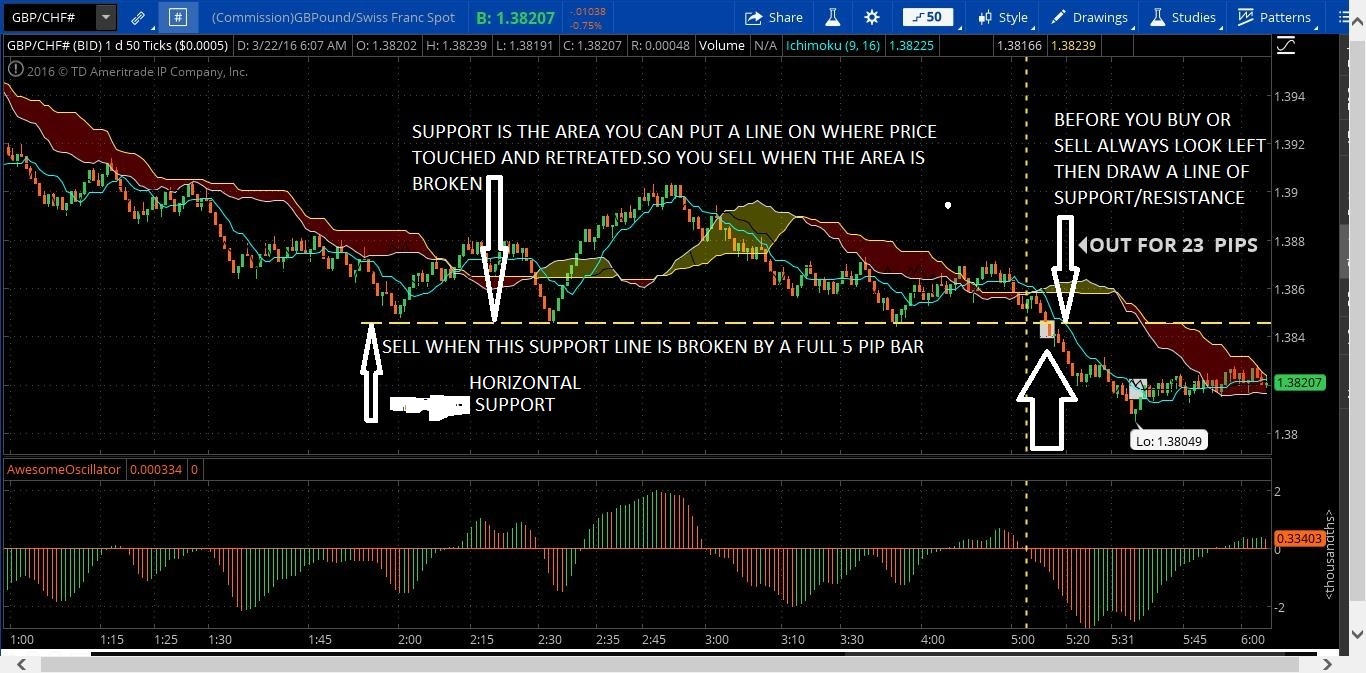Open the 50 ticks aggregation selector
Viewport: 1366px width, 673px height.
tap(927, 17)
